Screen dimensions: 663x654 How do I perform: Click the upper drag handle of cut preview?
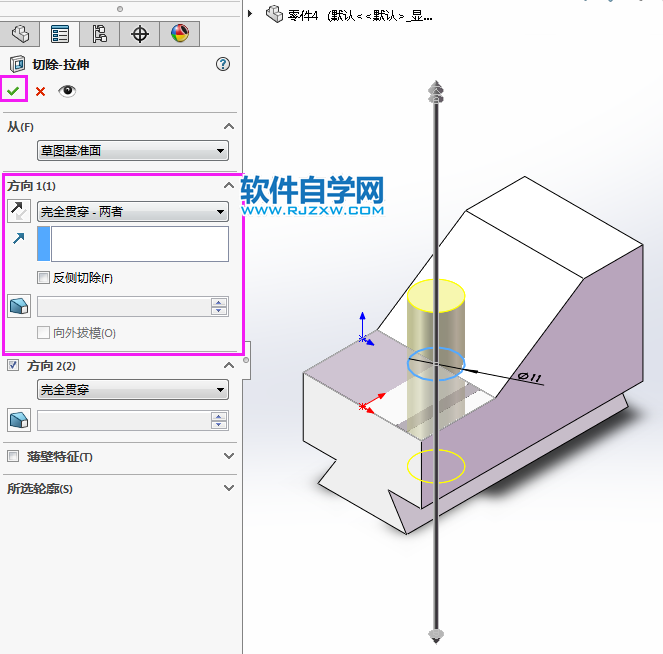436,92
